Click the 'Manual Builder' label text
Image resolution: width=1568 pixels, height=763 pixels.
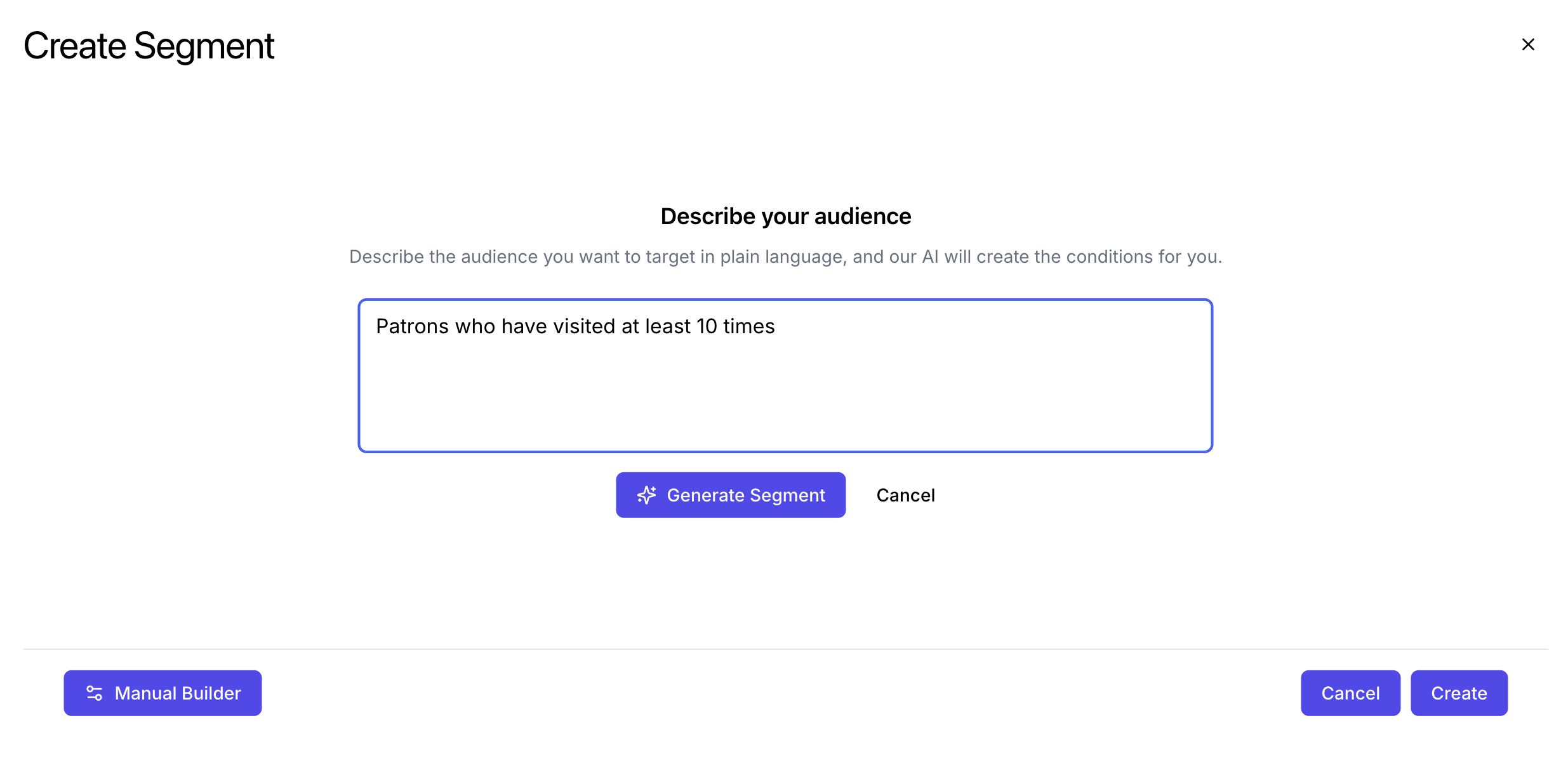178,693
